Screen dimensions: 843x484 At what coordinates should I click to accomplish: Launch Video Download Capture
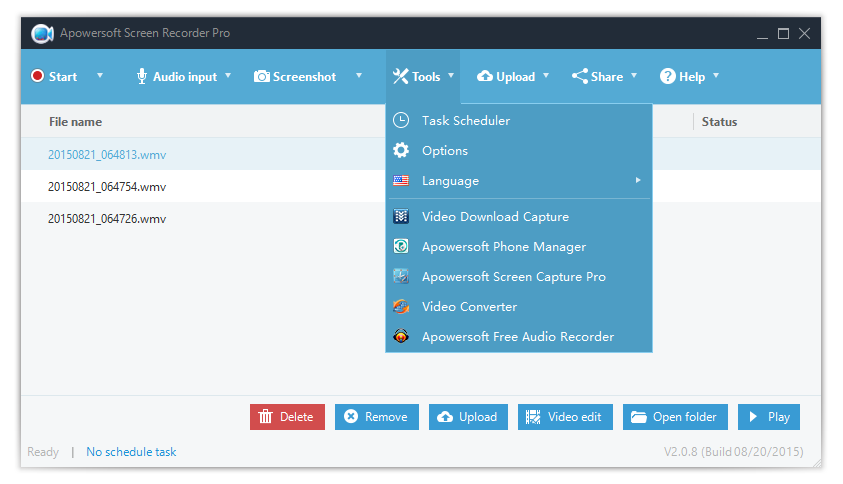coord(519,216)
